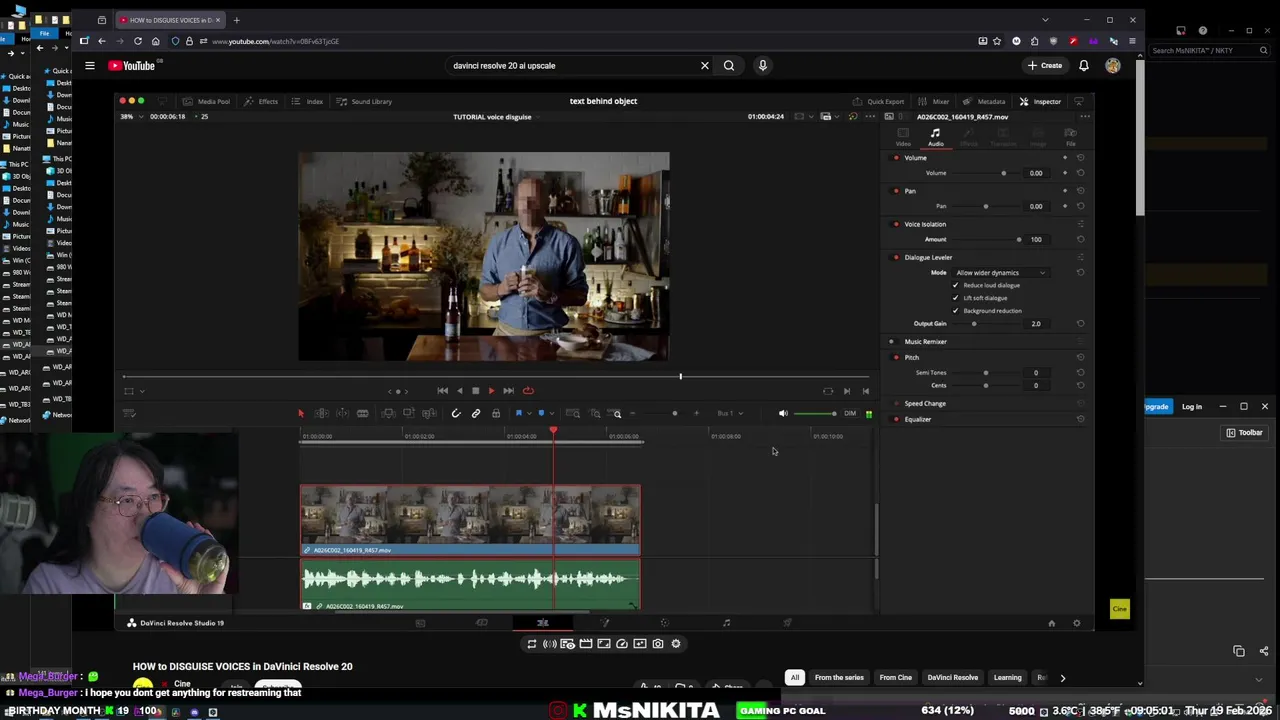Switch to the Video inspector tab
Screen dimensions: 1280x720
point(903,137)
